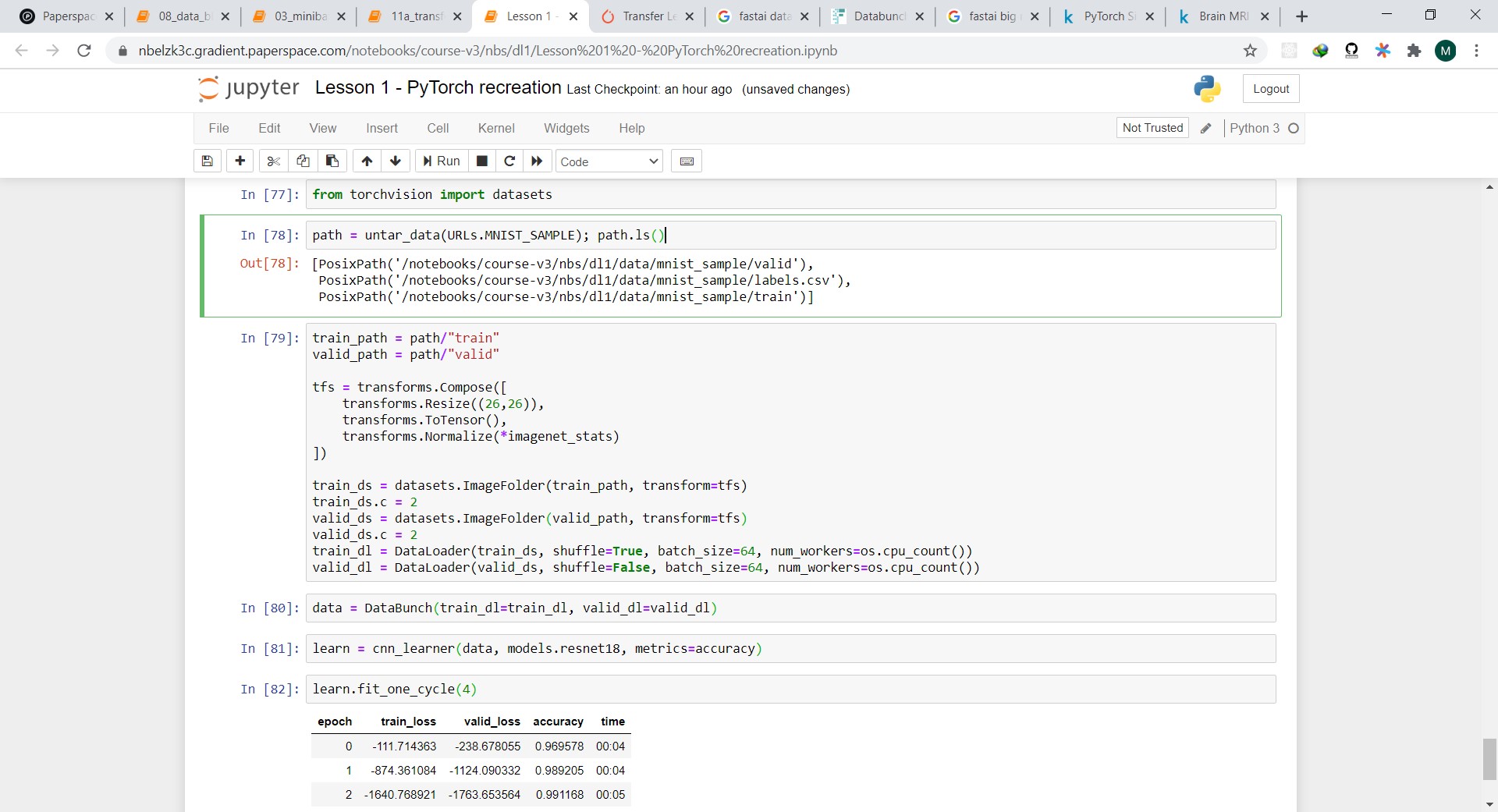Restart the kernel with the circular arrow
Screen dimensions: 1498x812
pyautogui.click(x=509, y=161)
